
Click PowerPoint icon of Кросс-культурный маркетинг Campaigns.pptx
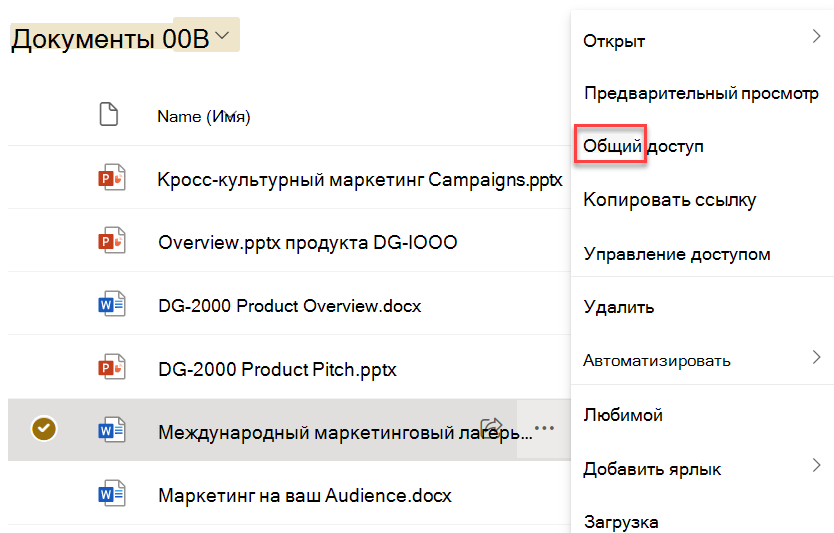point(112,178)
